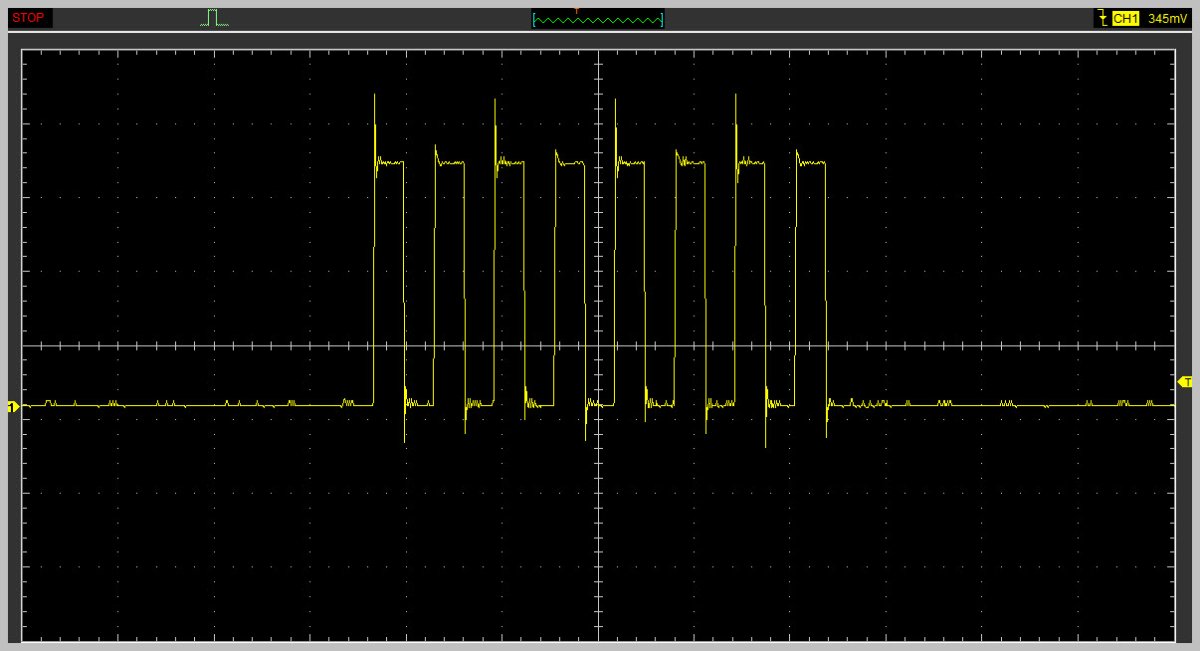This screenshot has height=651, width=1200.
Task: Click the yellow channel 1 ground marker
Action: tap(13, 407)
